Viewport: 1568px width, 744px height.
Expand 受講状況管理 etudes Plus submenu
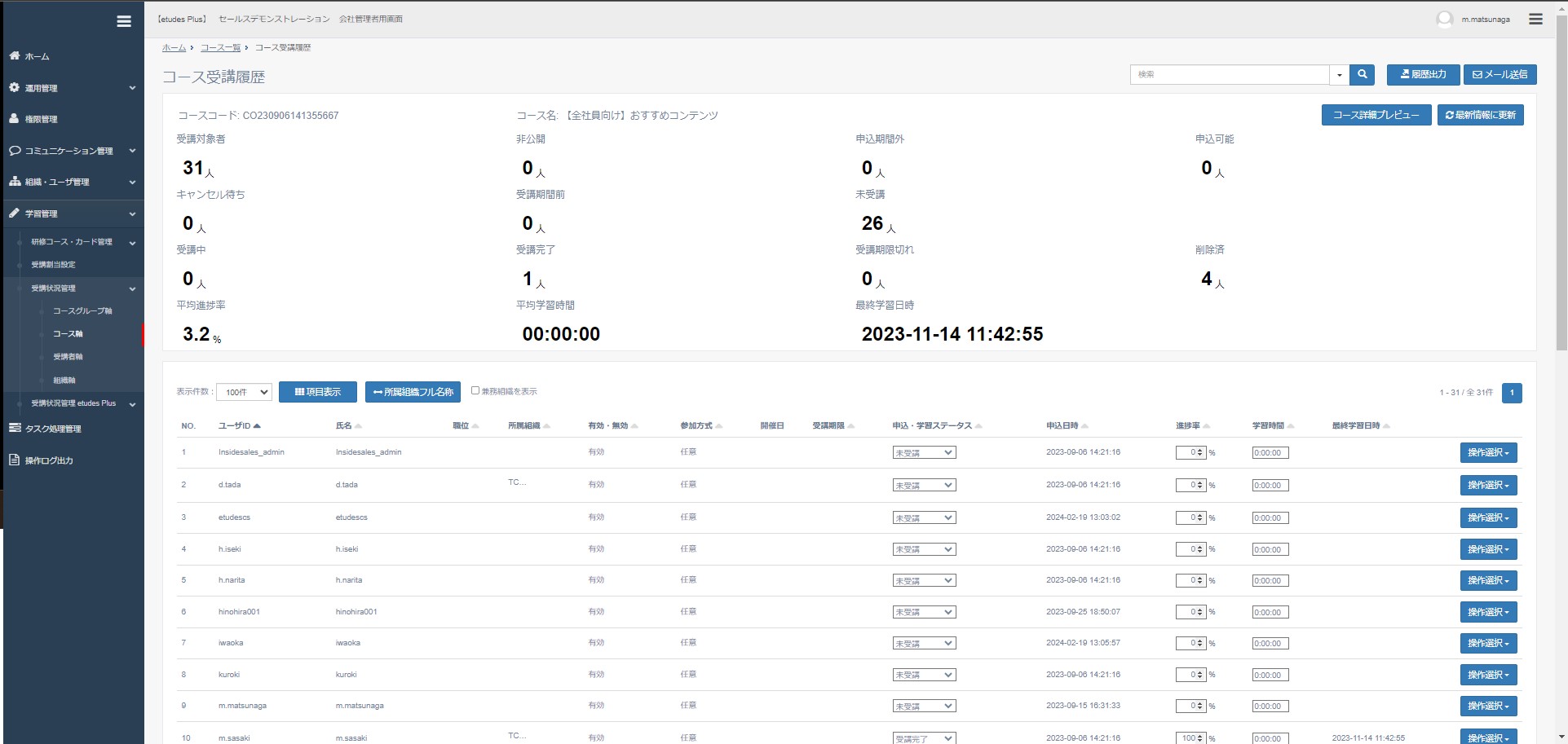pyautogui.click(x=132, y=403)
